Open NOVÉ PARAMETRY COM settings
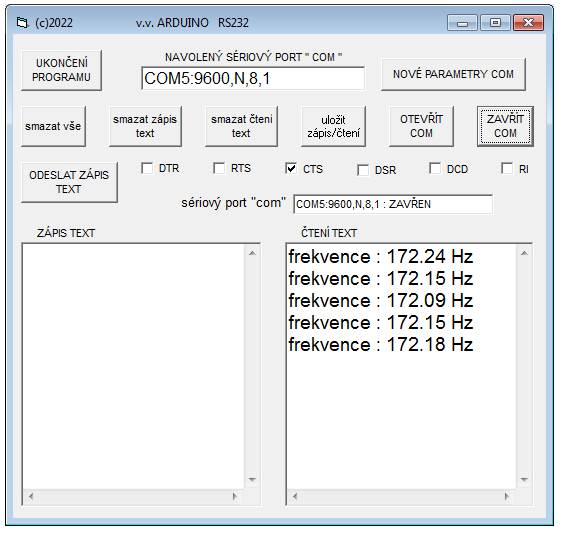The image size is (563, 538). pos(453,74)
